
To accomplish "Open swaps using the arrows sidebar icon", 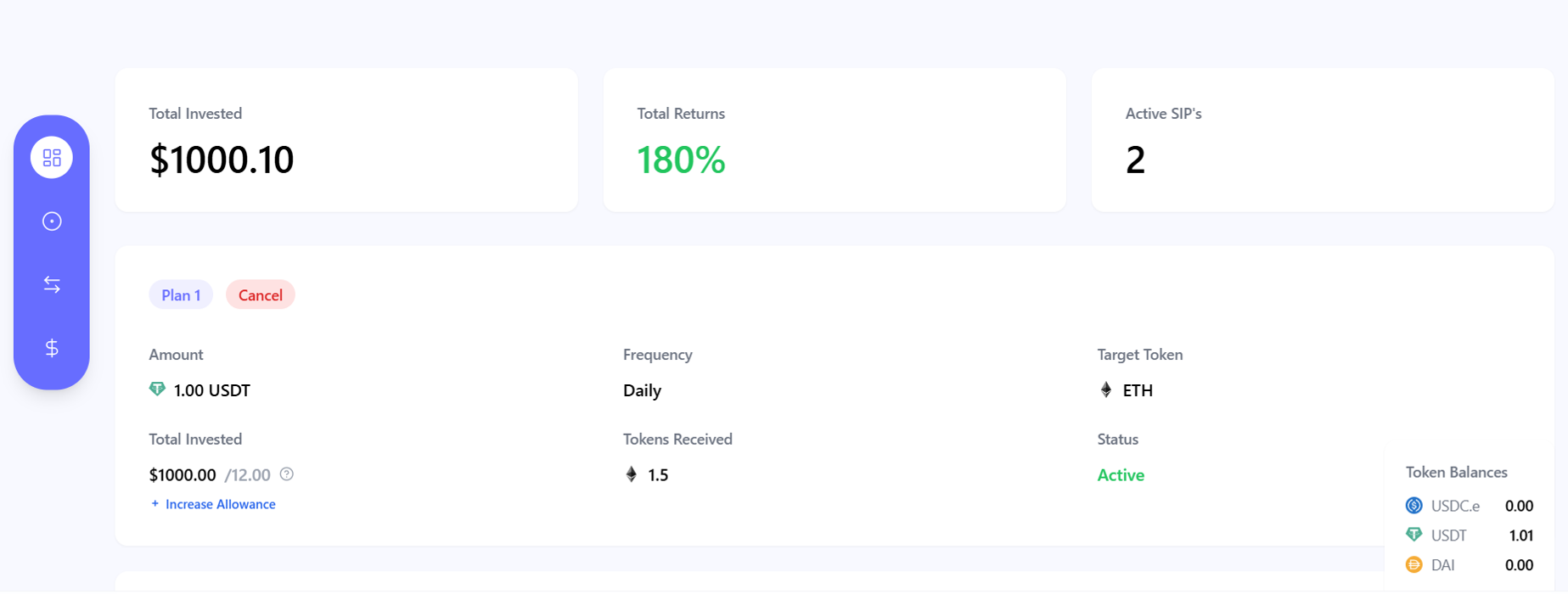I will (52, 283).
